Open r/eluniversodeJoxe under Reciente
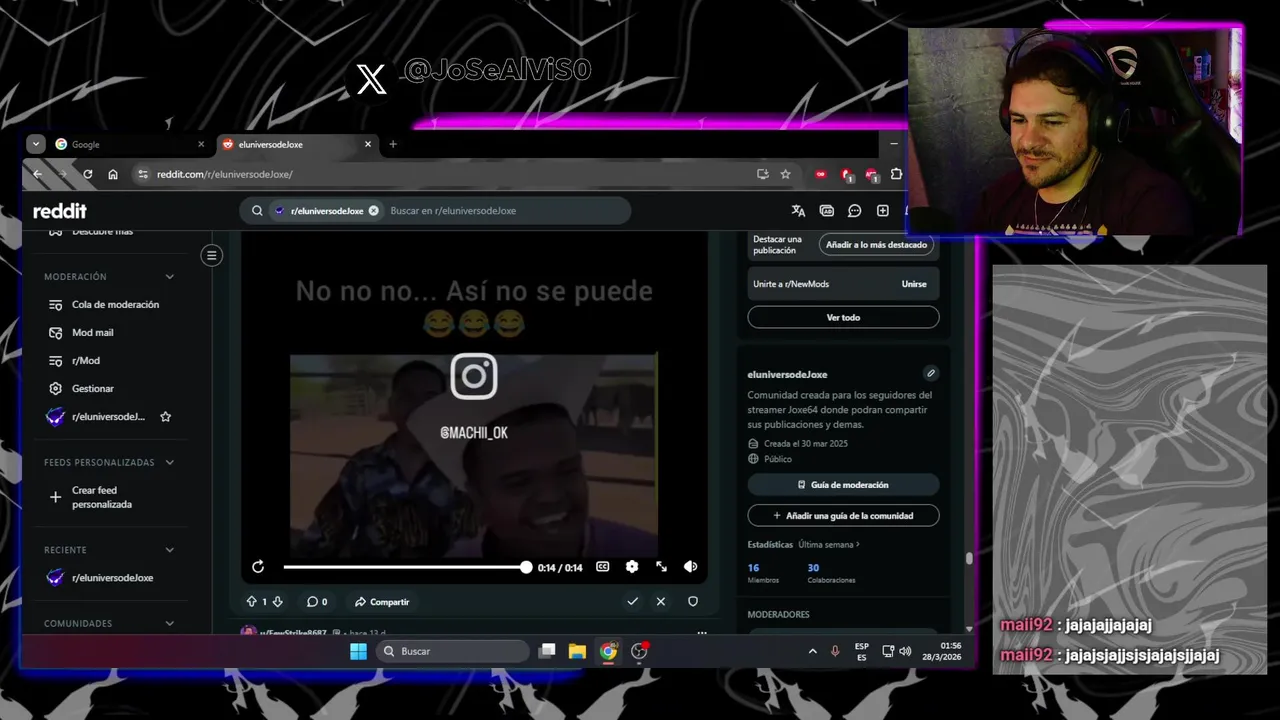The width and height of the screenshot is (1280, 720). pos(112,578)
